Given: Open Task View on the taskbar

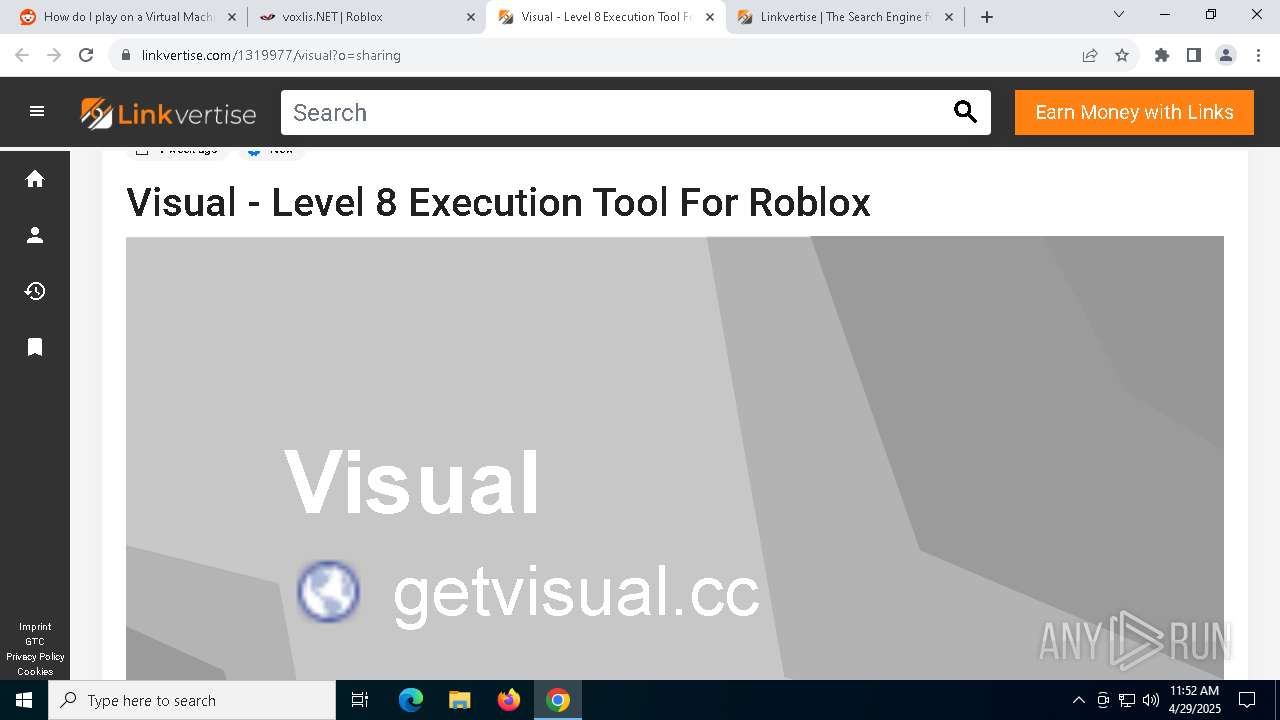Looking at the screenshot, I should [360, 700].
